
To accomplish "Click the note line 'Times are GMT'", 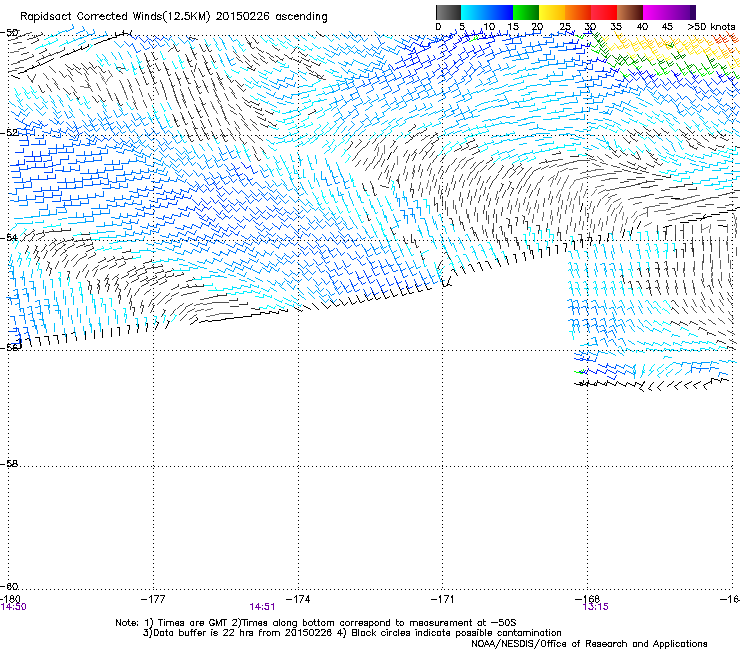I will [x=194, y=623].
